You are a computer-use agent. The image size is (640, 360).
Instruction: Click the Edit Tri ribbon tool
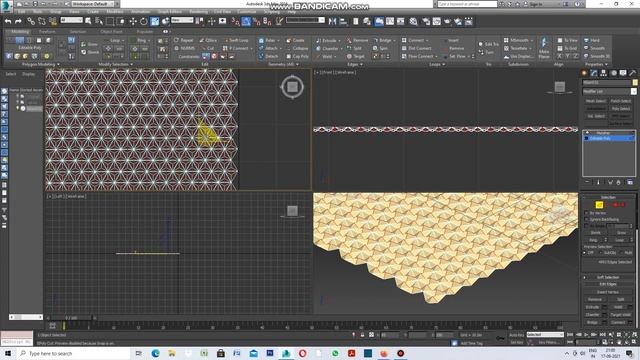(489, 44)
